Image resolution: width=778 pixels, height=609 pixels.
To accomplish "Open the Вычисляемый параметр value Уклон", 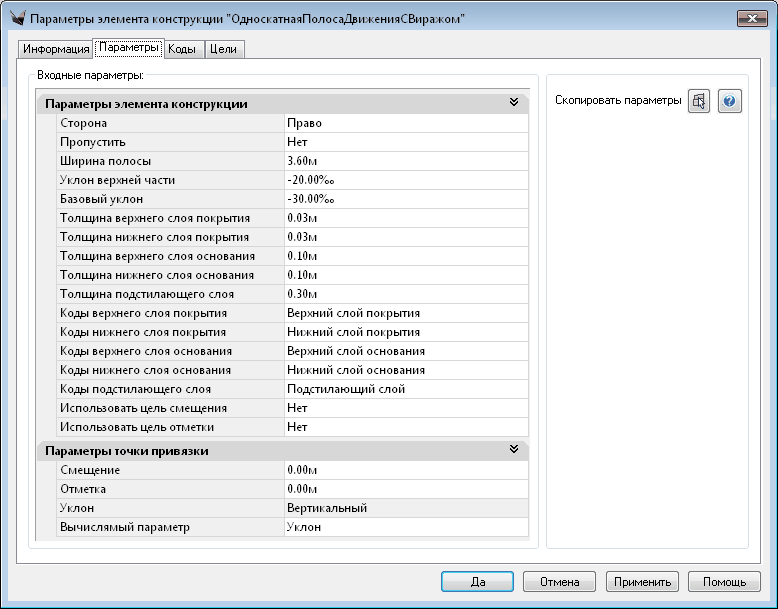I will (x=405, y=527).
